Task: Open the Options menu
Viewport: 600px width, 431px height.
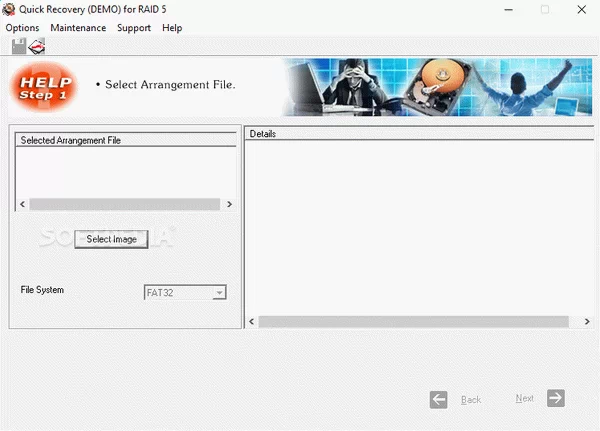Action: click(22, 28)
